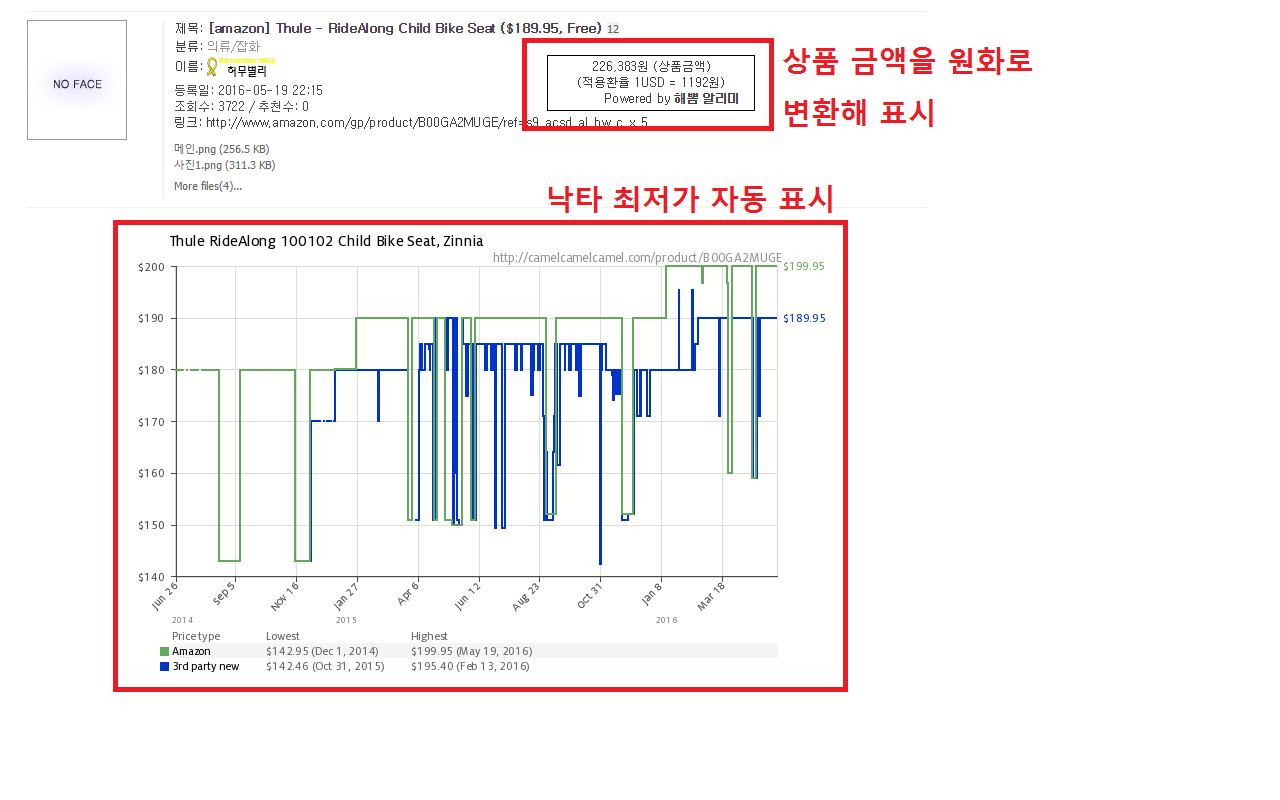1280x800 pixels.
Task: Click the exchange rate text 1USD = 1192원
Action: click(x=677, y=82)
